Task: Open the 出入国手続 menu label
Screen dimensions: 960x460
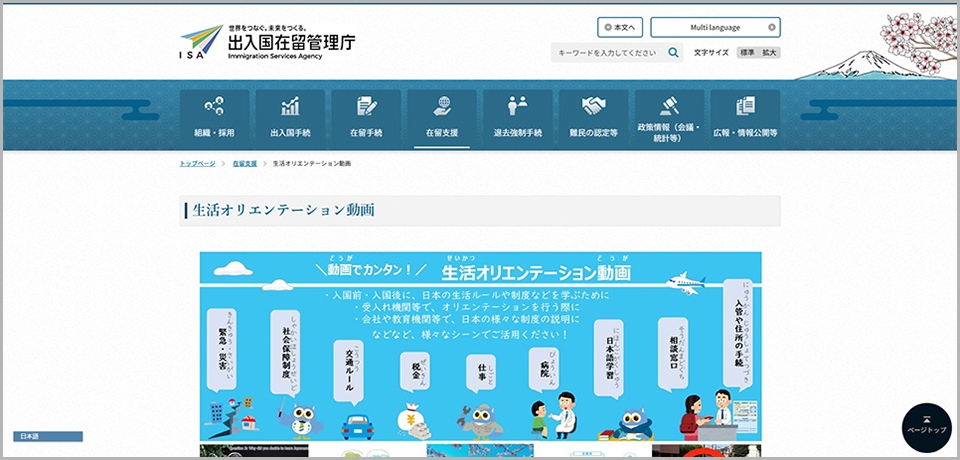Action: point(290,132)
